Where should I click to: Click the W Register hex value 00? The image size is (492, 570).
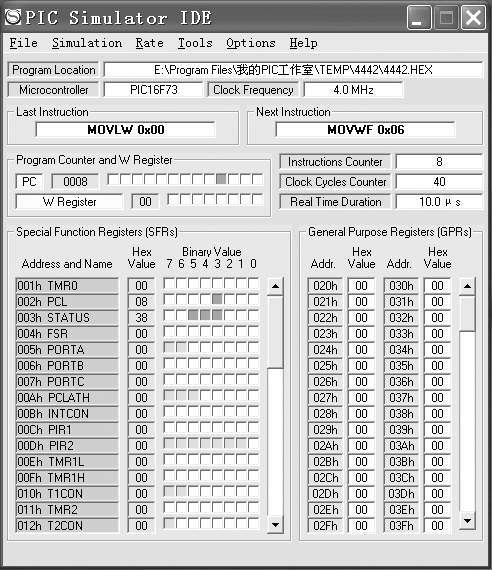pyautogui.click(x=145, y=201)
